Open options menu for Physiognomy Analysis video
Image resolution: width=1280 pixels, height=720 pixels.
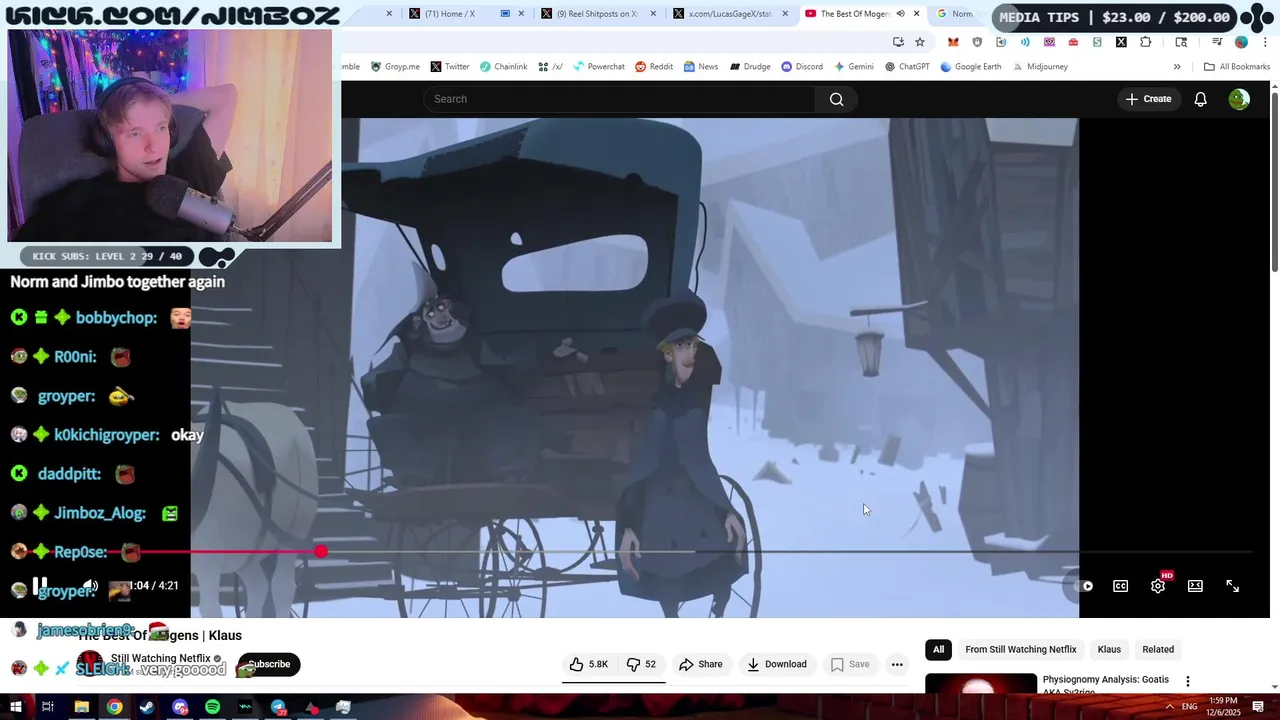pyautogui.click(x=1188, y=681)
